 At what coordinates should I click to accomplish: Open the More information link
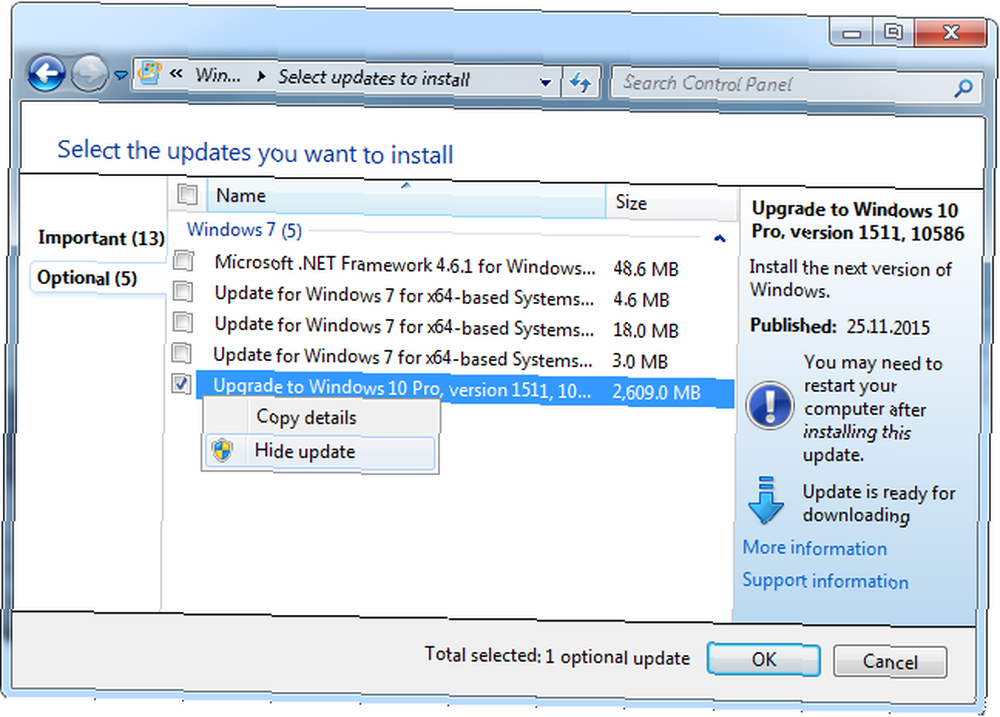click(814, 548)
